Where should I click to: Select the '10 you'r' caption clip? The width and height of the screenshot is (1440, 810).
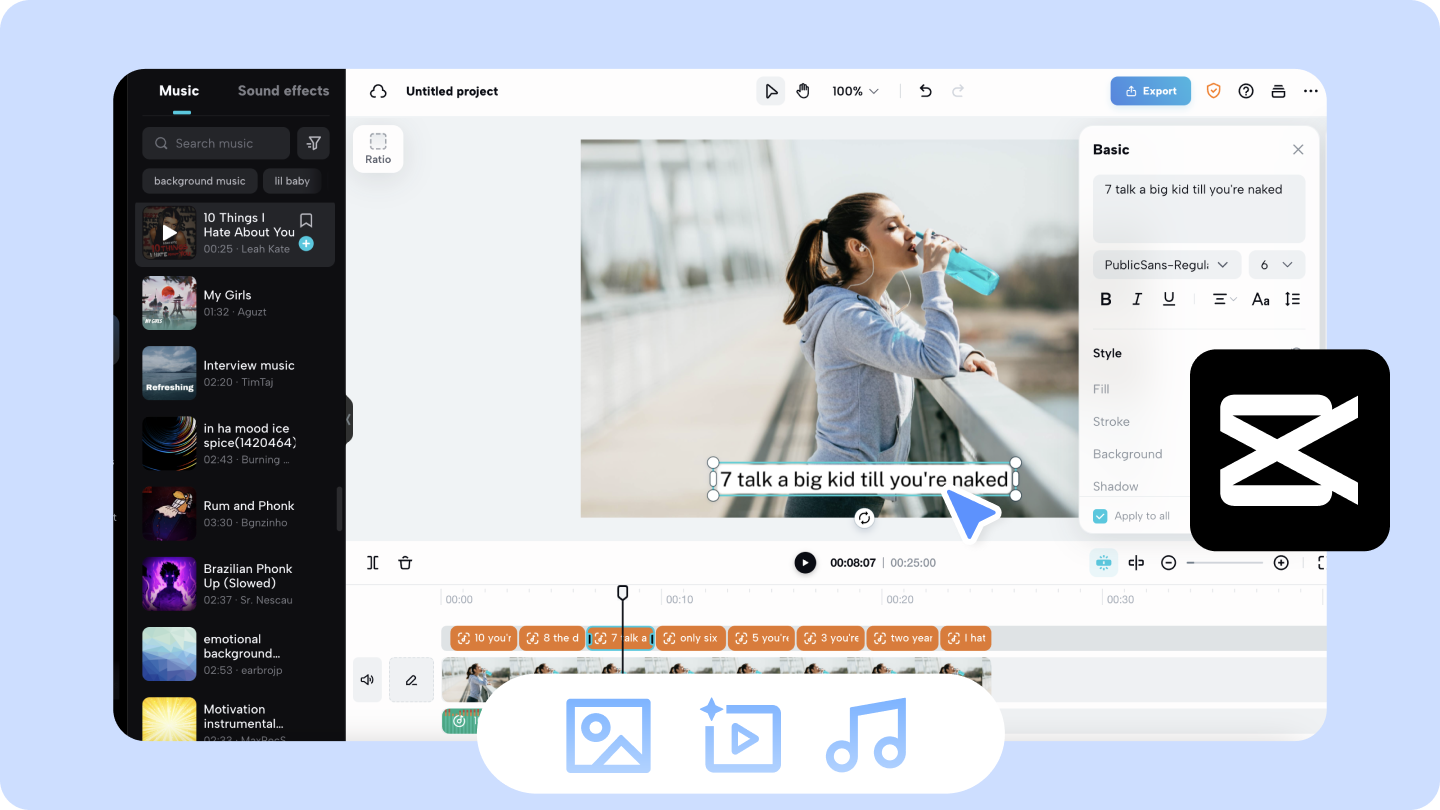pos(484,638)
